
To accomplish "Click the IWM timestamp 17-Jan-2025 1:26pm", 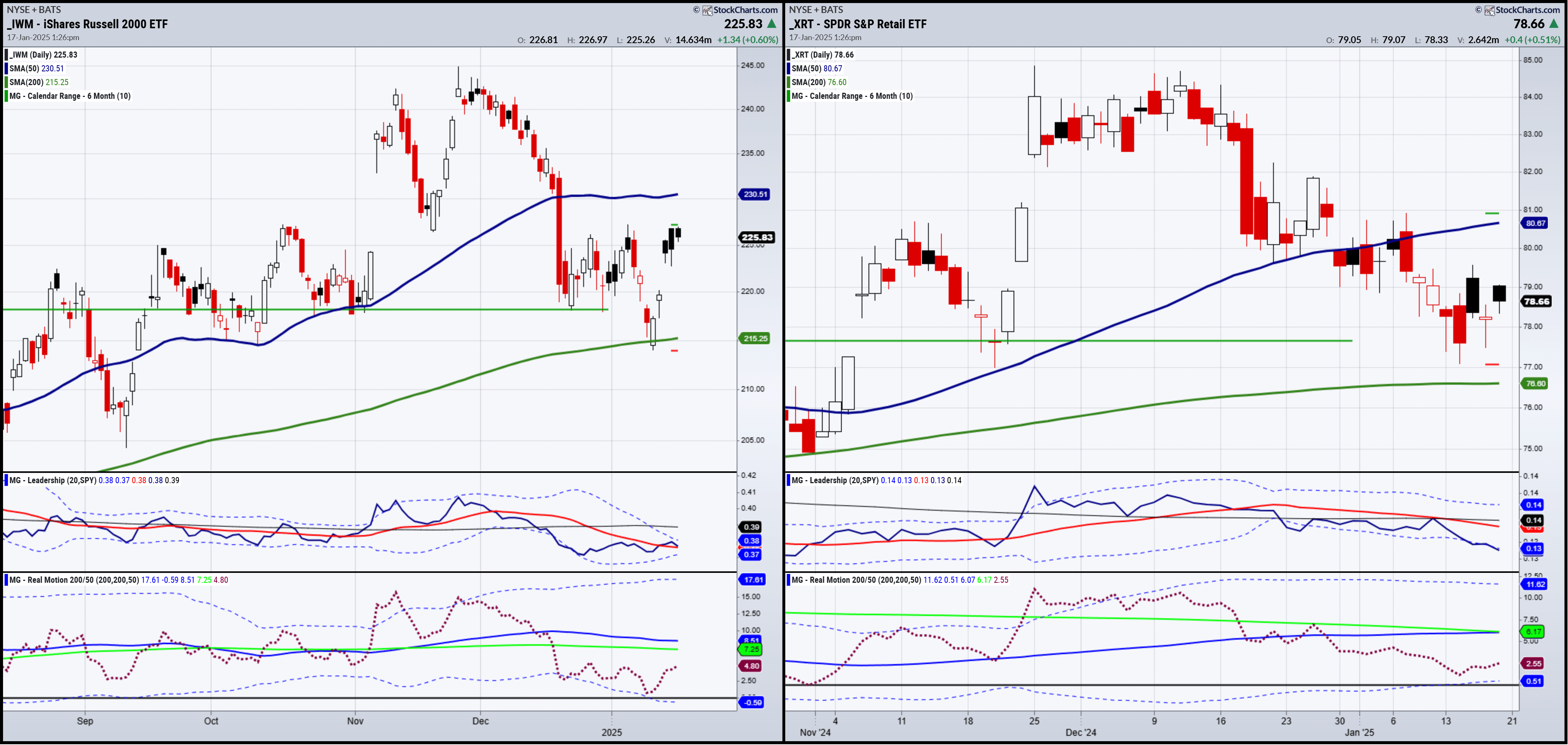I will (43, 37).
